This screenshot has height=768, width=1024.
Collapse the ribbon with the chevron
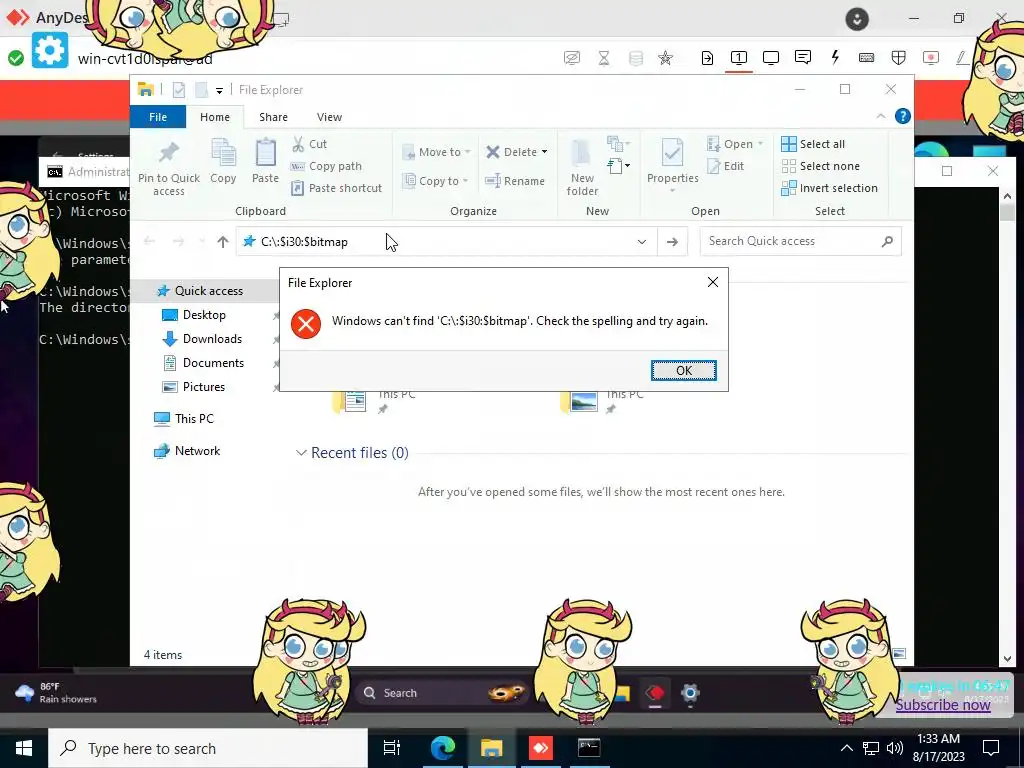point(880,116)
